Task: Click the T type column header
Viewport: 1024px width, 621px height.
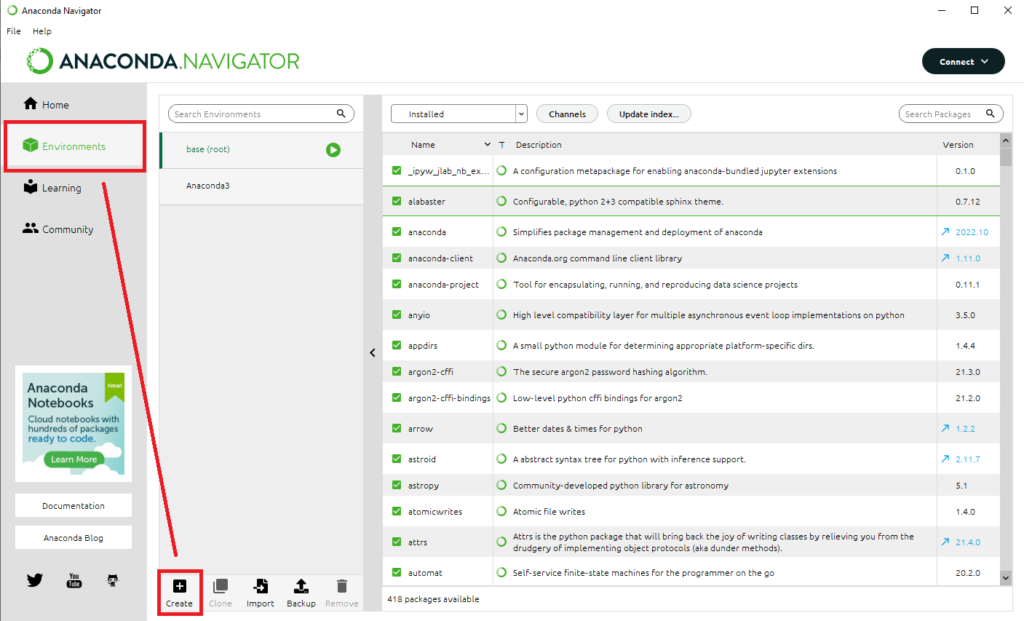Action: point(502,145)
